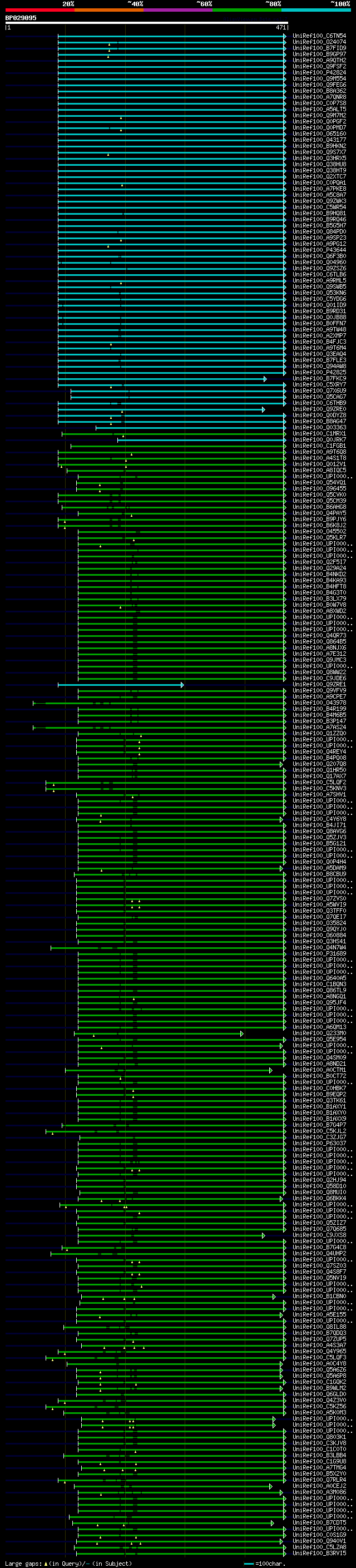This screenshot has width=356, height=1568.
Task: Select hit UniRef100_O24074
Action: point(319,42)
